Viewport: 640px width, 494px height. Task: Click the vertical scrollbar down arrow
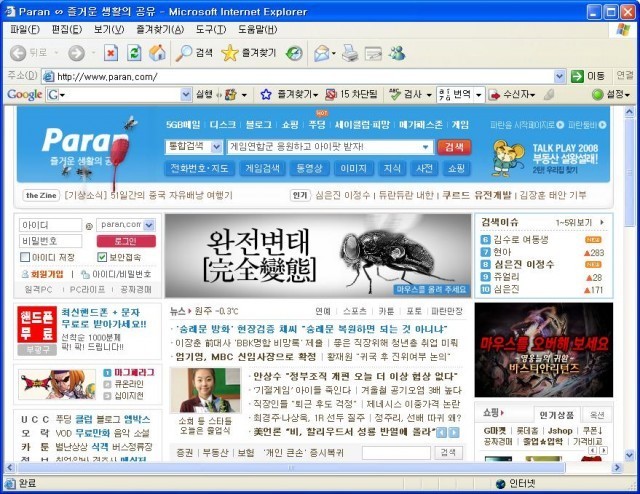click(x=629, y=455)
